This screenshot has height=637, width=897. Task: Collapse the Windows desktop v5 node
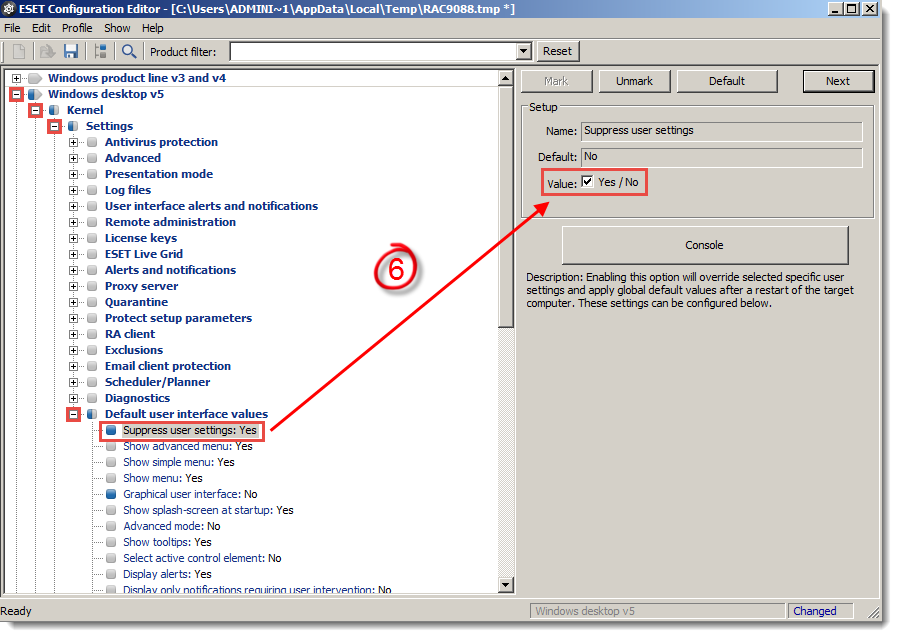17,94
